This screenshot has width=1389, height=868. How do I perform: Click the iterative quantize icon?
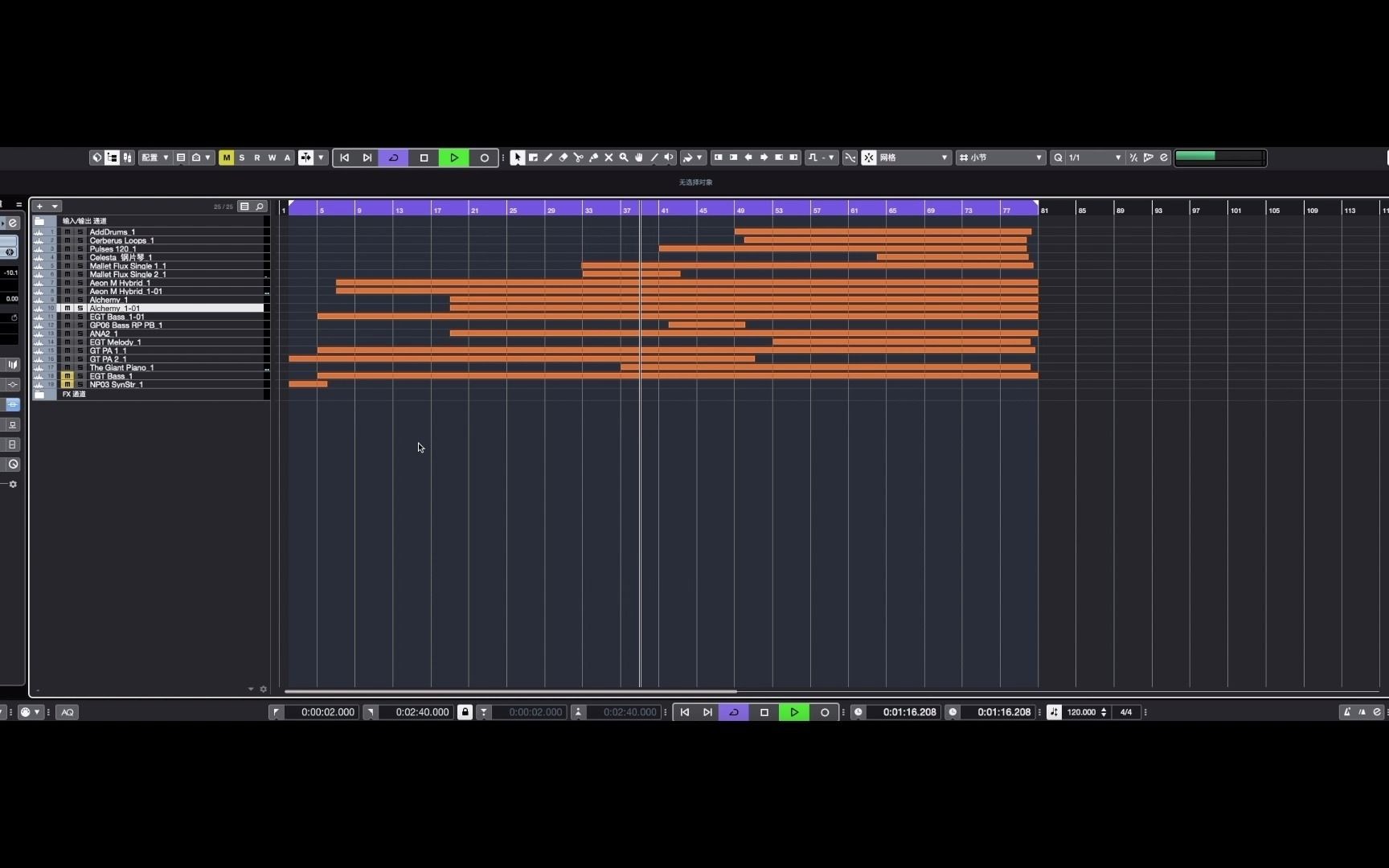pyautogui.click(x=1133, y=158)
